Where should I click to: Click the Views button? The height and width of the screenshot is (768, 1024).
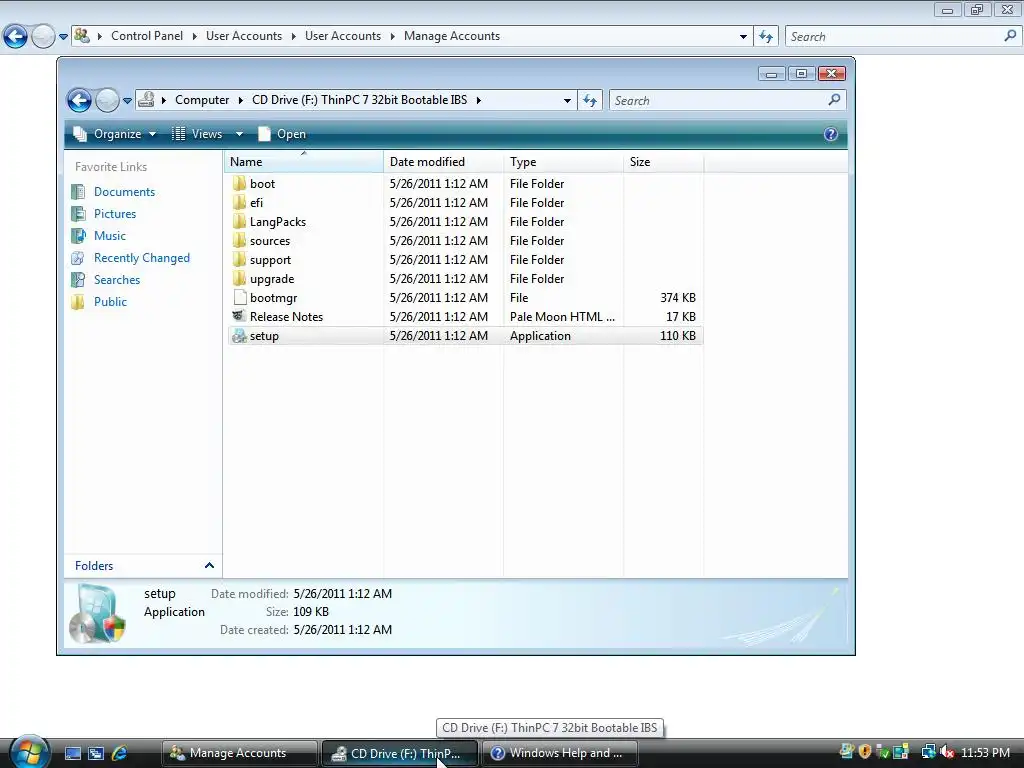click(198, 134)
